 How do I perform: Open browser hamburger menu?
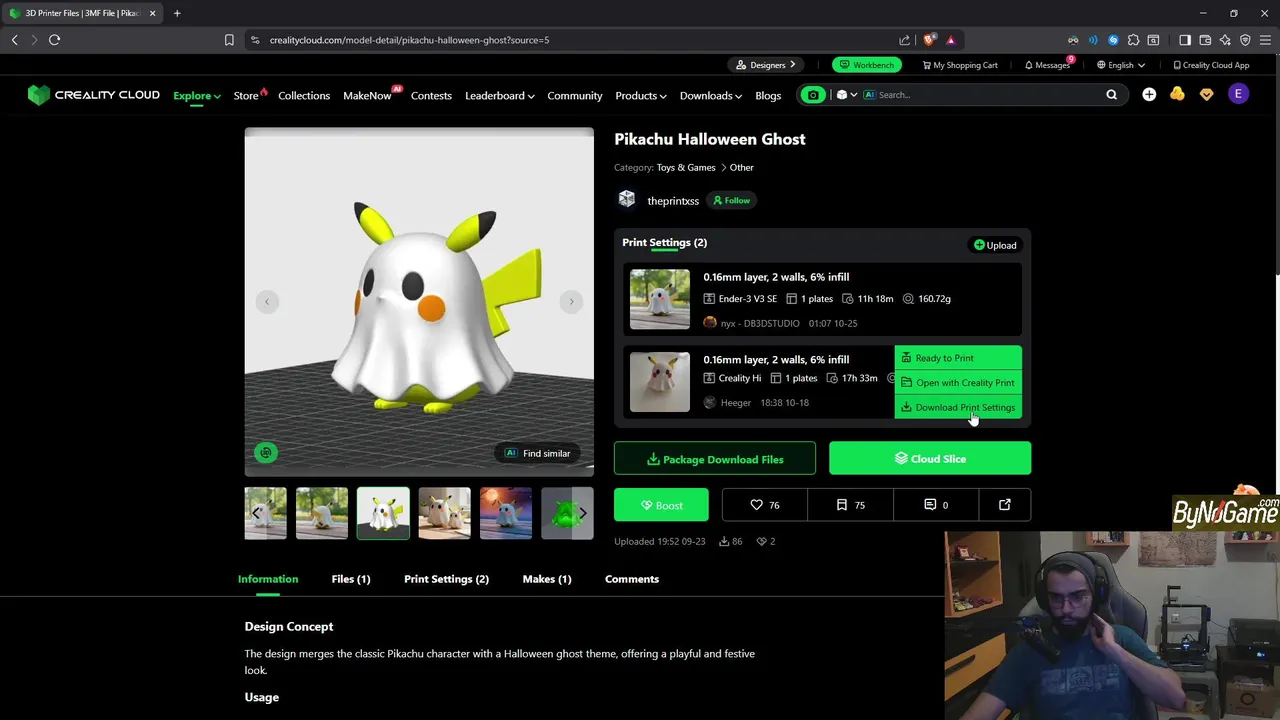coord(1264,40)
